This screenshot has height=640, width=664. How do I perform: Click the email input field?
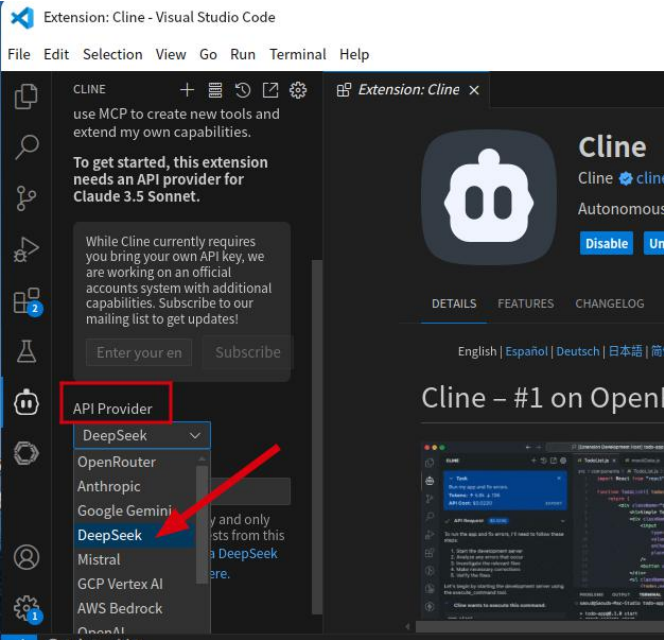click(139, 352)
